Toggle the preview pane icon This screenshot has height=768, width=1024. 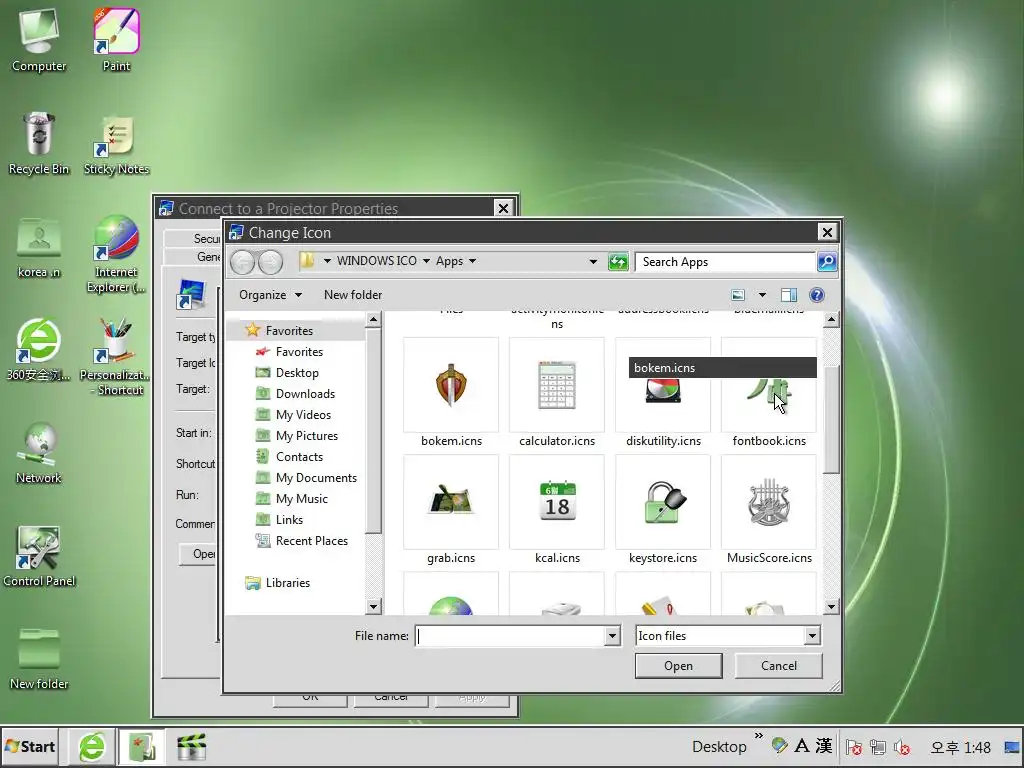click(x=789, y=295)
